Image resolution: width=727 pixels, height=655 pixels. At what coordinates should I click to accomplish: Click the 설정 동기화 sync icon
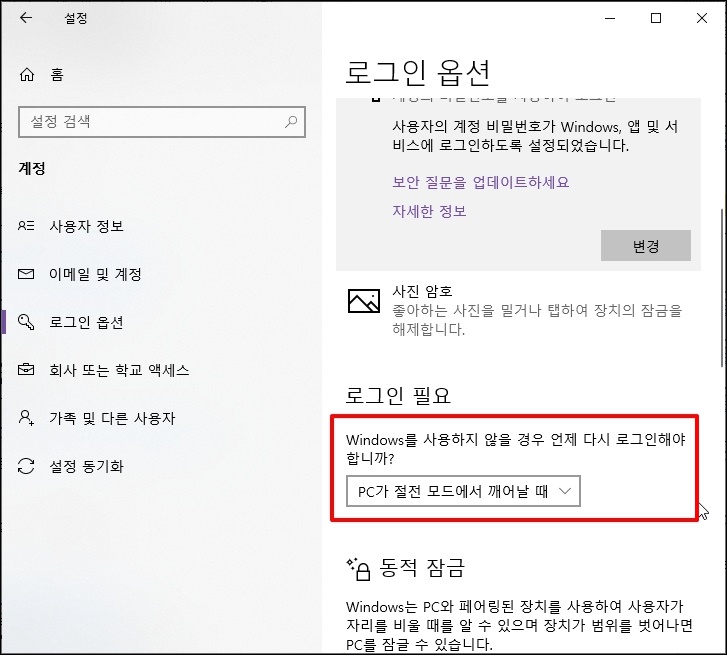(26, 466)
